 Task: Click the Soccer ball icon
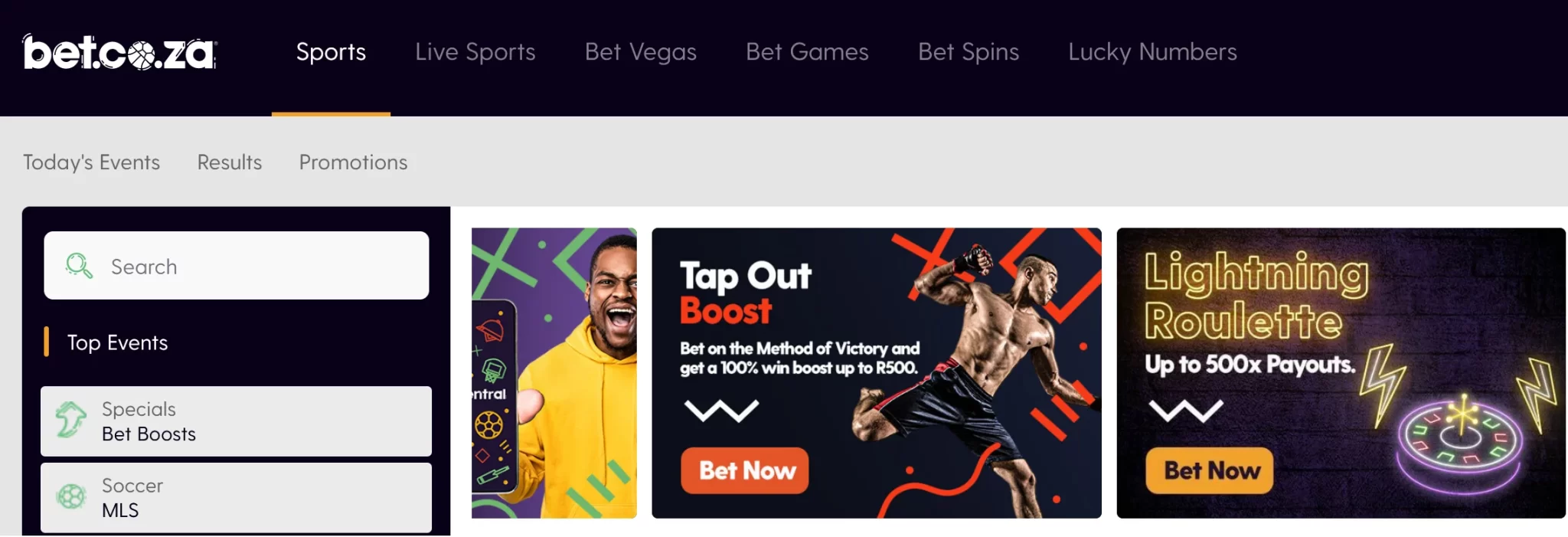pyautogui.click(x=71, y=497)
